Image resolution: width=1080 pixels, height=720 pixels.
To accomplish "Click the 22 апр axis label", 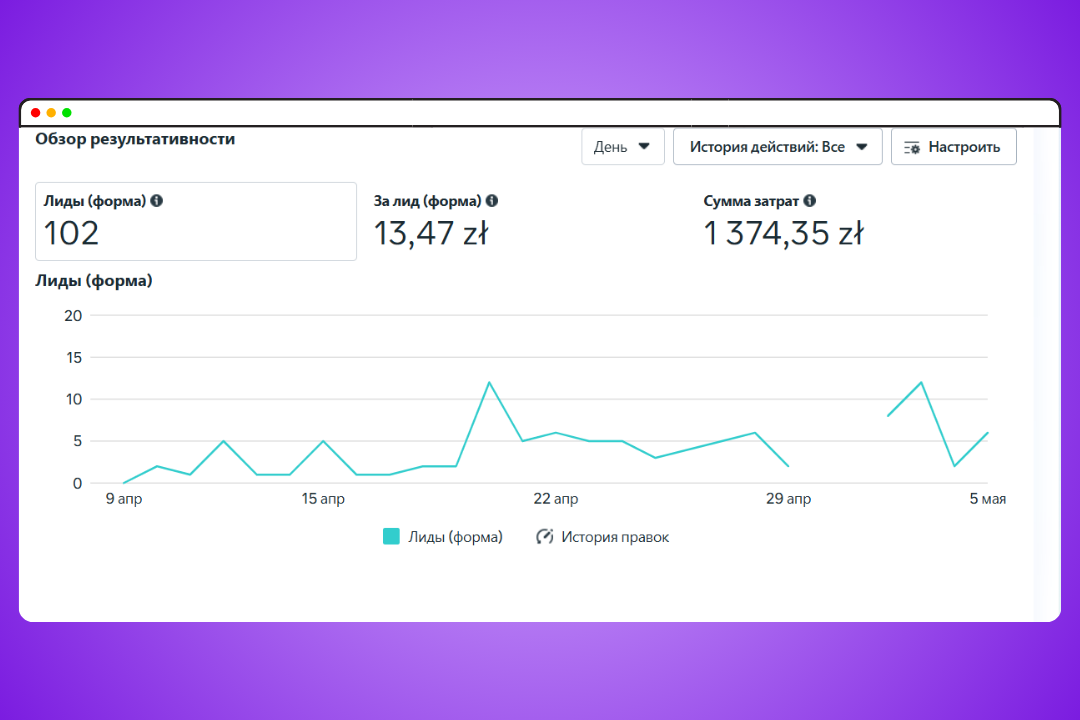I will (556, 499).
